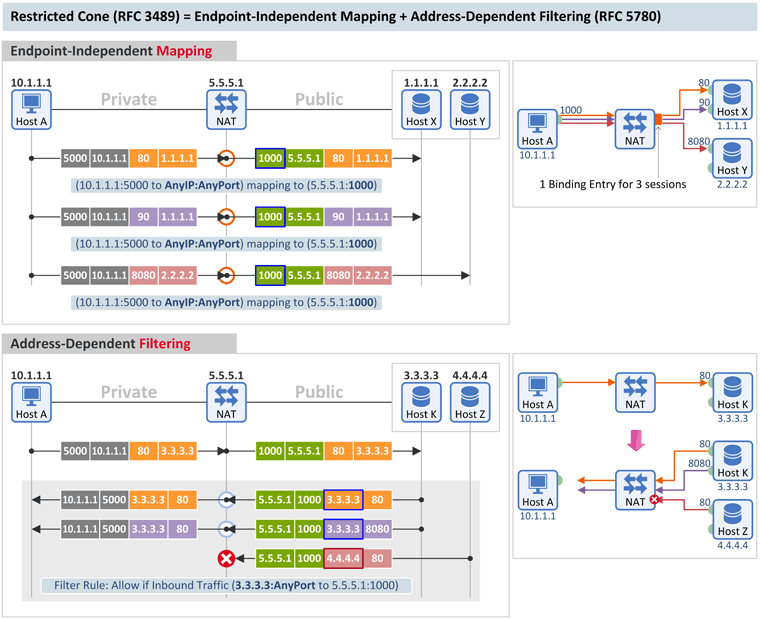Click small Host A icon in binding entry diagram
This screenshot has height=619, width=760.
[537, 129]
